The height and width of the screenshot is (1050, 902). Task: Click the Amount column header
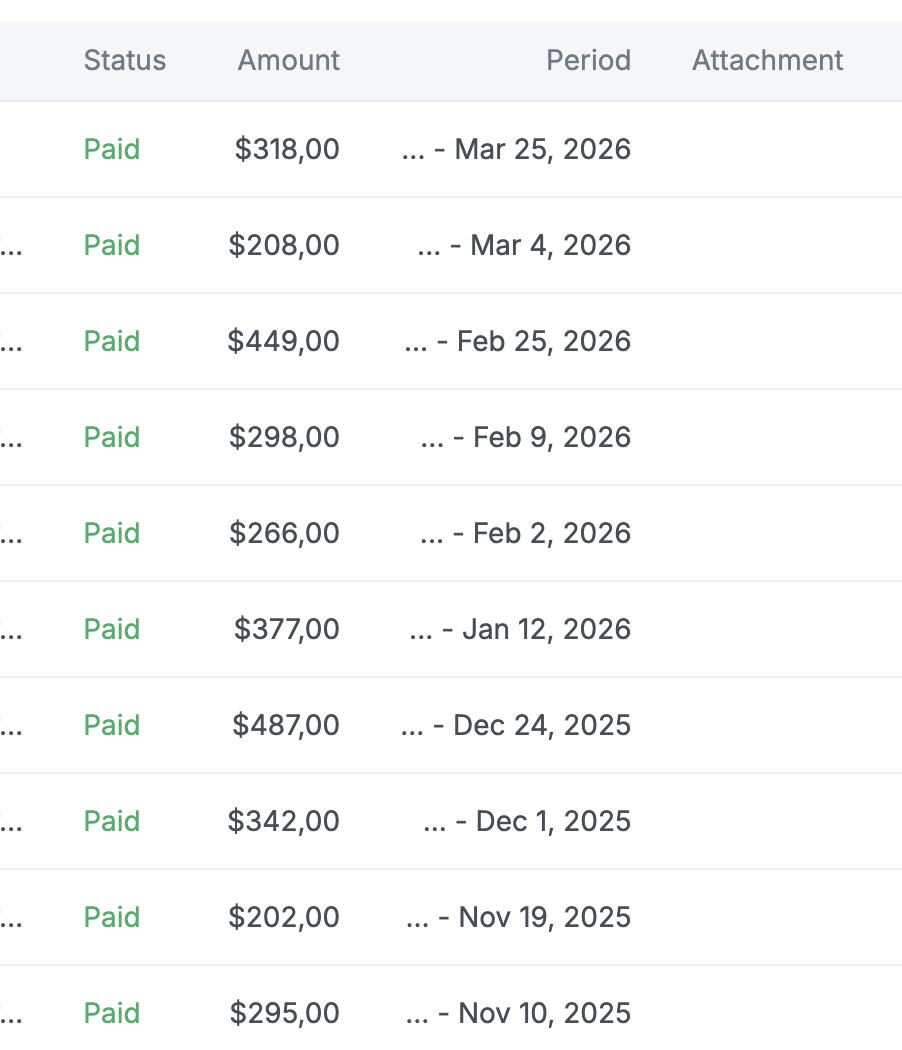(288, 60)
